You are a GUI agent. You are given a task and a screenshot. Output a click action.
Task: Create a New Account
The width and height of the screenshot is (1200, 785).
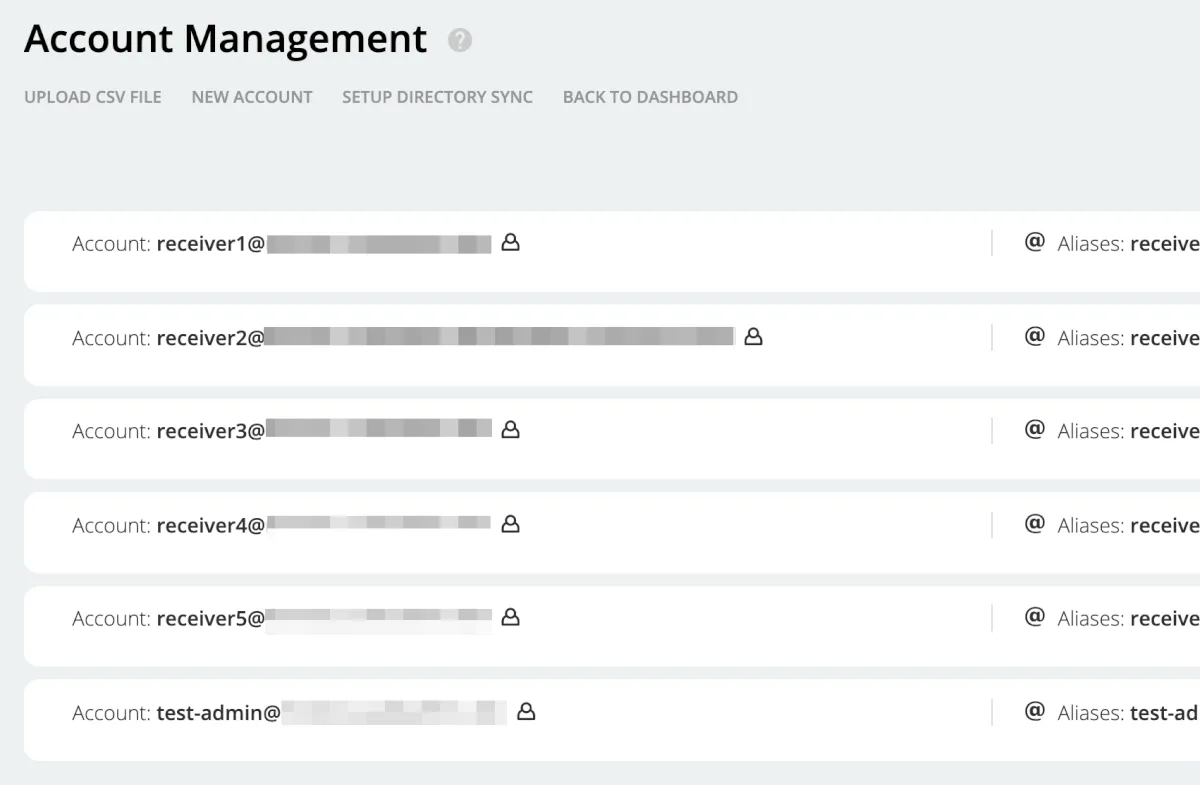[x=252, y=97]
